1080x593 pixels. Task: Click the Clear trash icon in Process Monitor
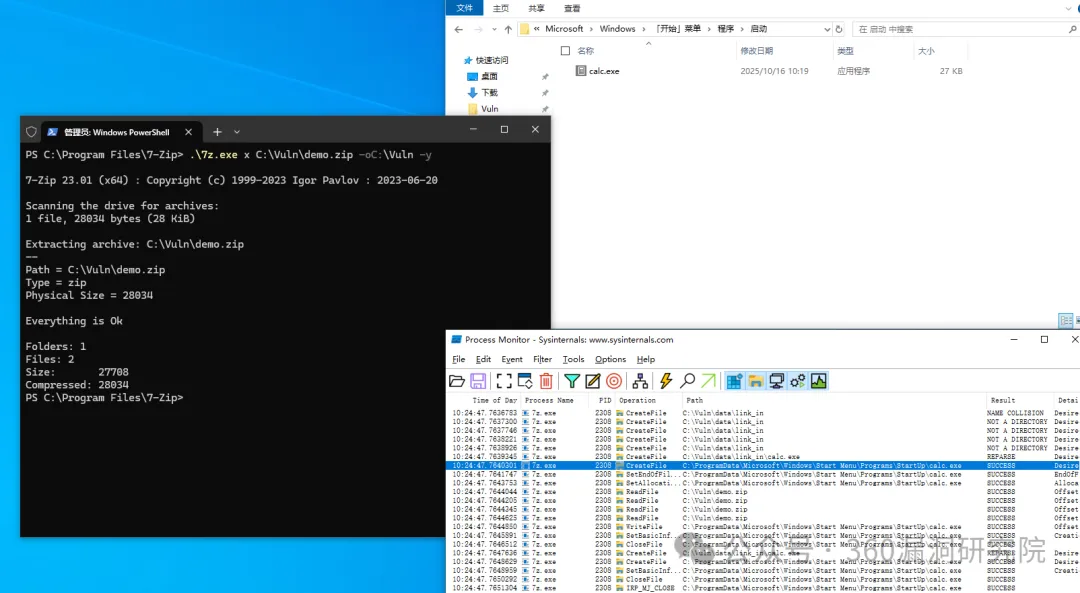tap(546, 381)
